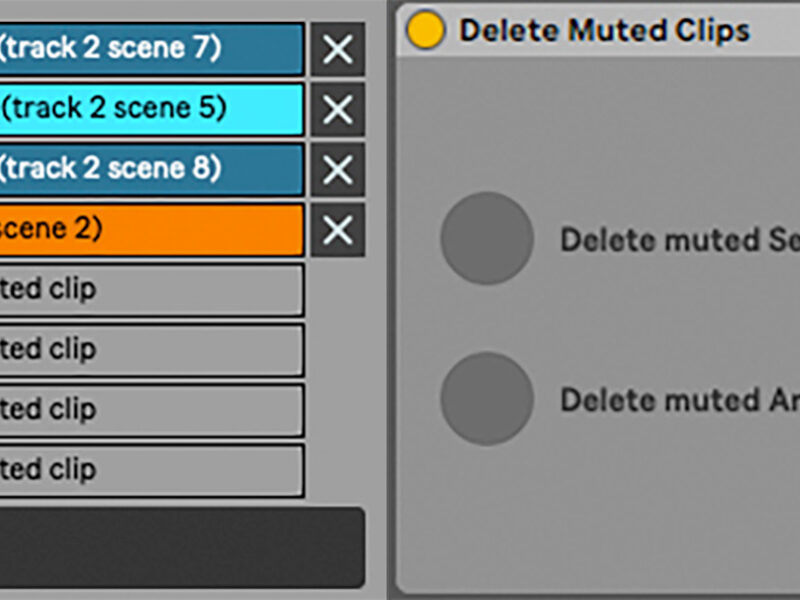Click the last empty muted clip slot

(150, 470)
